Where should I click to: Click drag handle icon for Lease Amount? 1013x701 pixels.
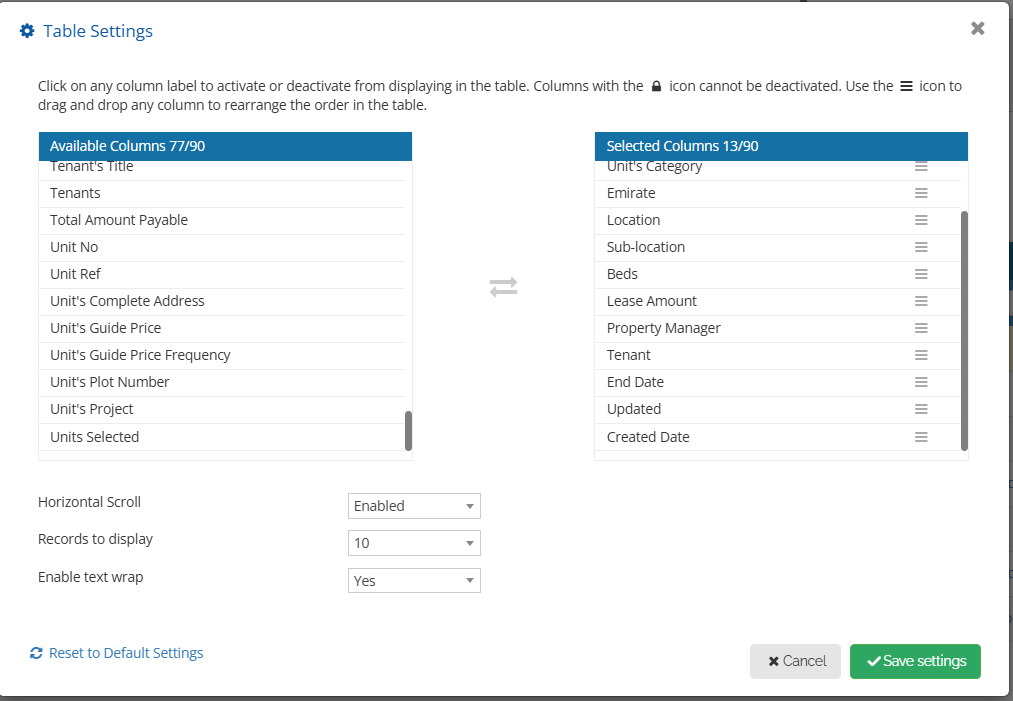(921, 301)
